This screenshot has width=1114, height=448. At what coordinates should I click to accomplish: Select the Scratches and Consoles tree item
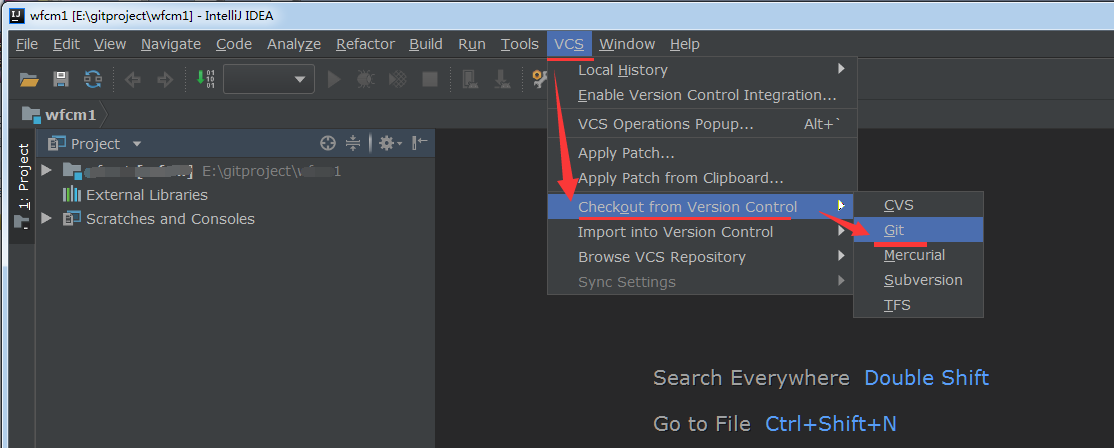171,219
